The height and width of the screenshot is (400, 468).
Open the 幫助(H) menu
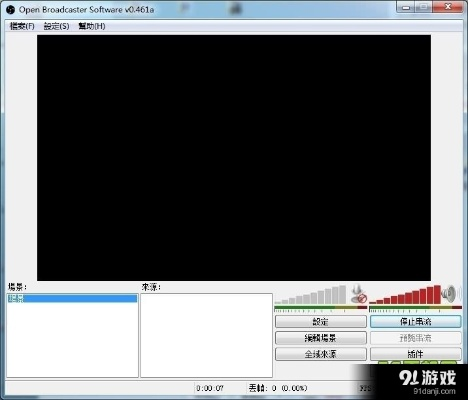point(92,26)
